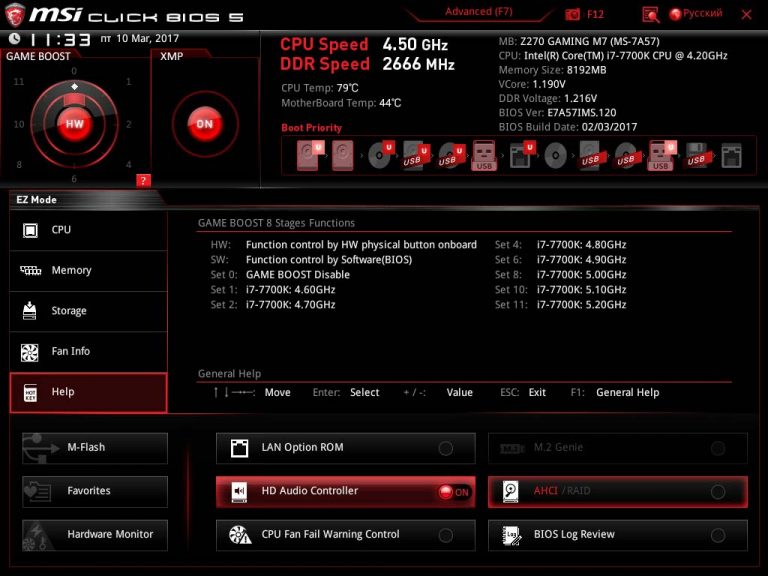This screenshot has width=768, height=576.
Task: Select the USB key boot icon without badge
Action: click(484, 156)
